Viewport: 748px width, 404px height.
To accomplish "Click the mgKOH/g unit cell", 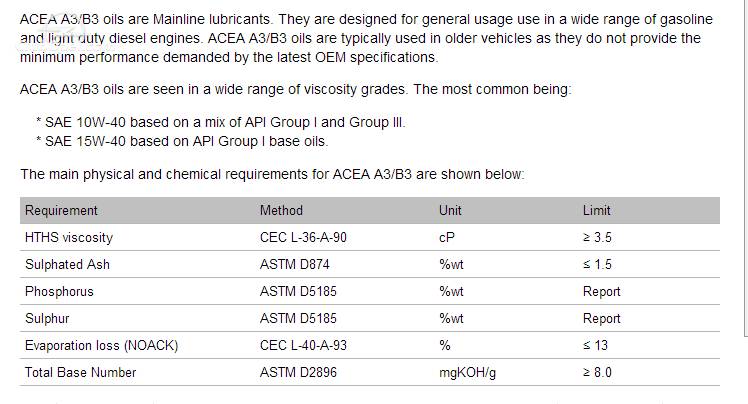I will [x=468, y=373].
